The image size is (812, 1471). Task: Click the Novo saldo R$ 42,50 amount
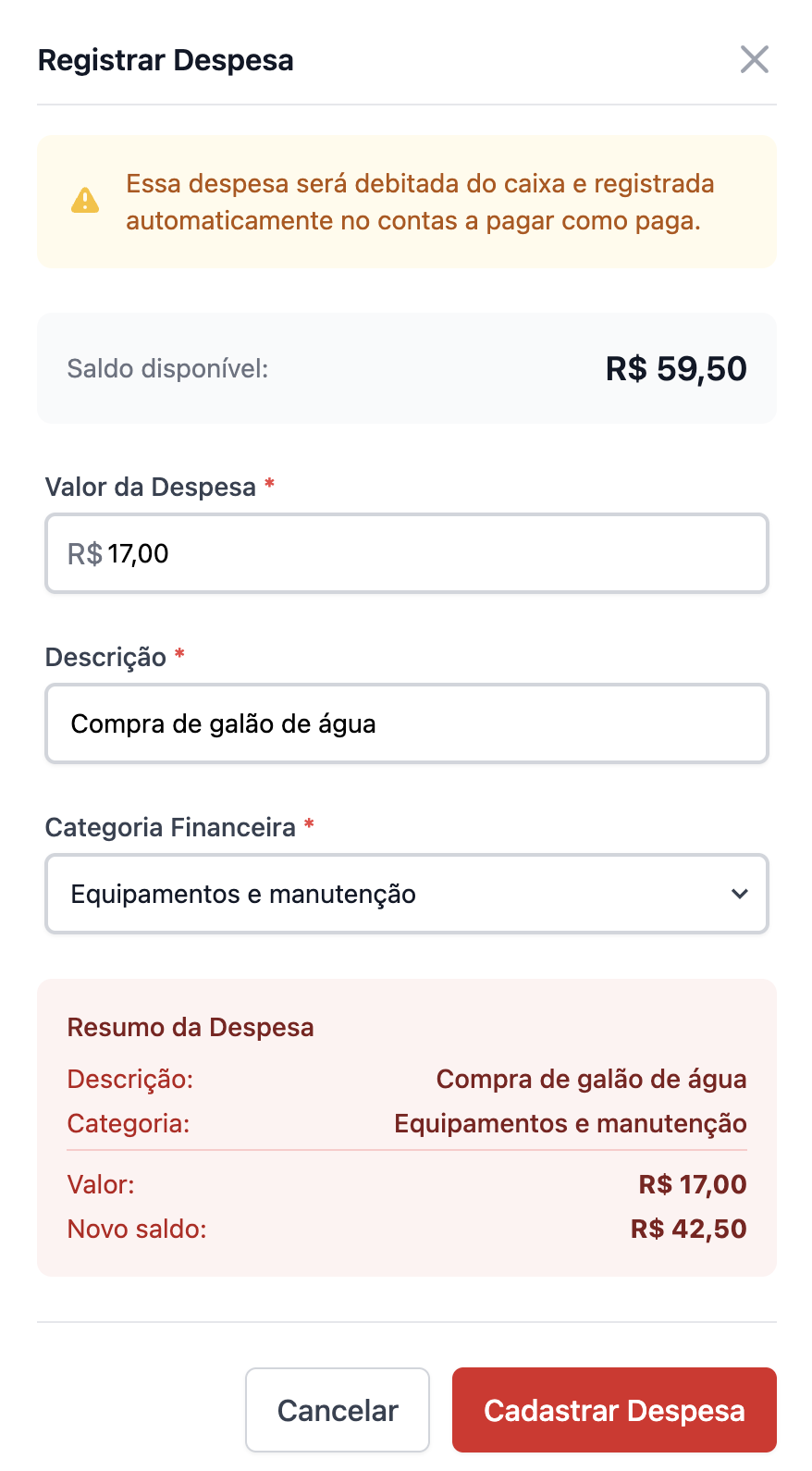click(688, 1229)
